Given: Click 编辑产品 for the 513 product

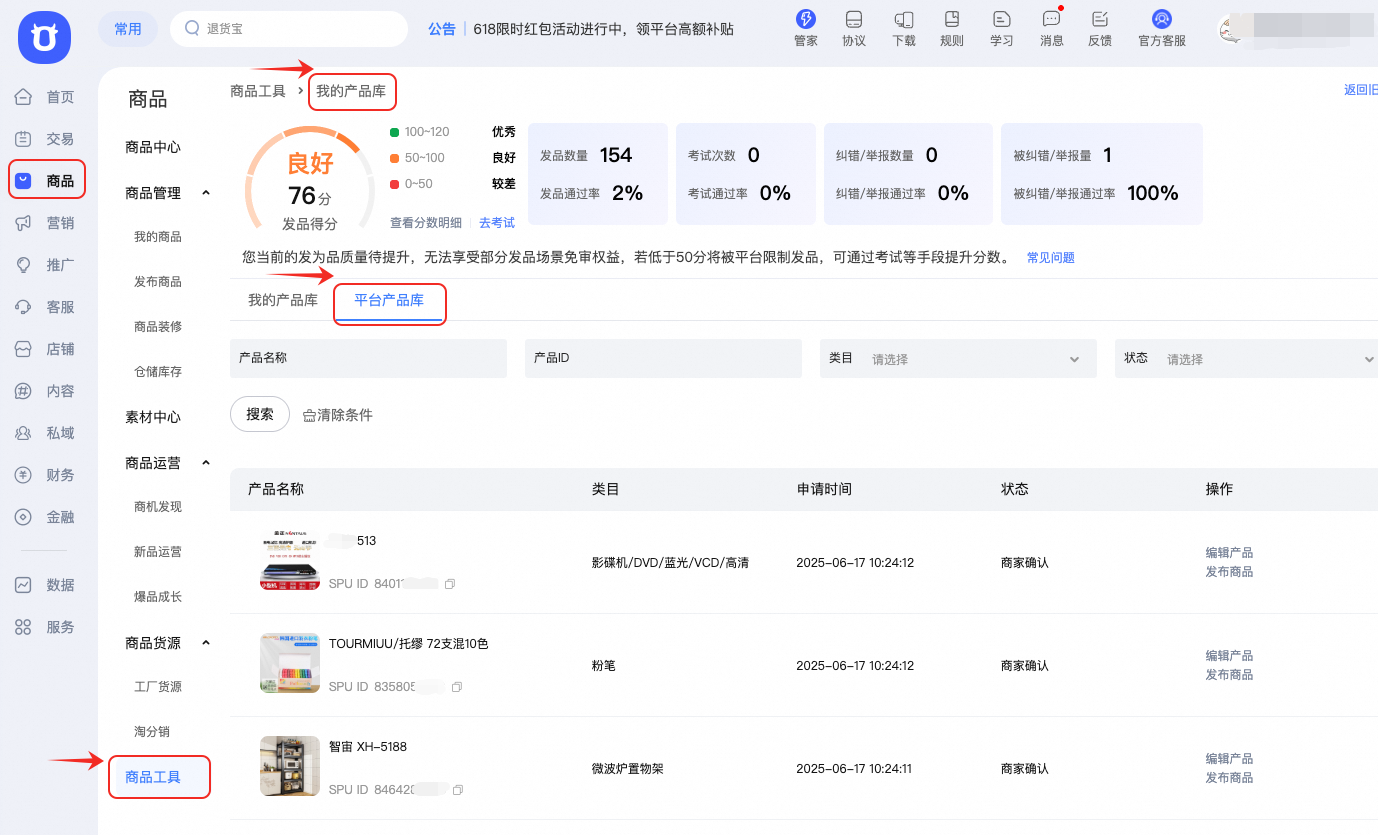Looking at the screenshot, I should [1229, 553].
